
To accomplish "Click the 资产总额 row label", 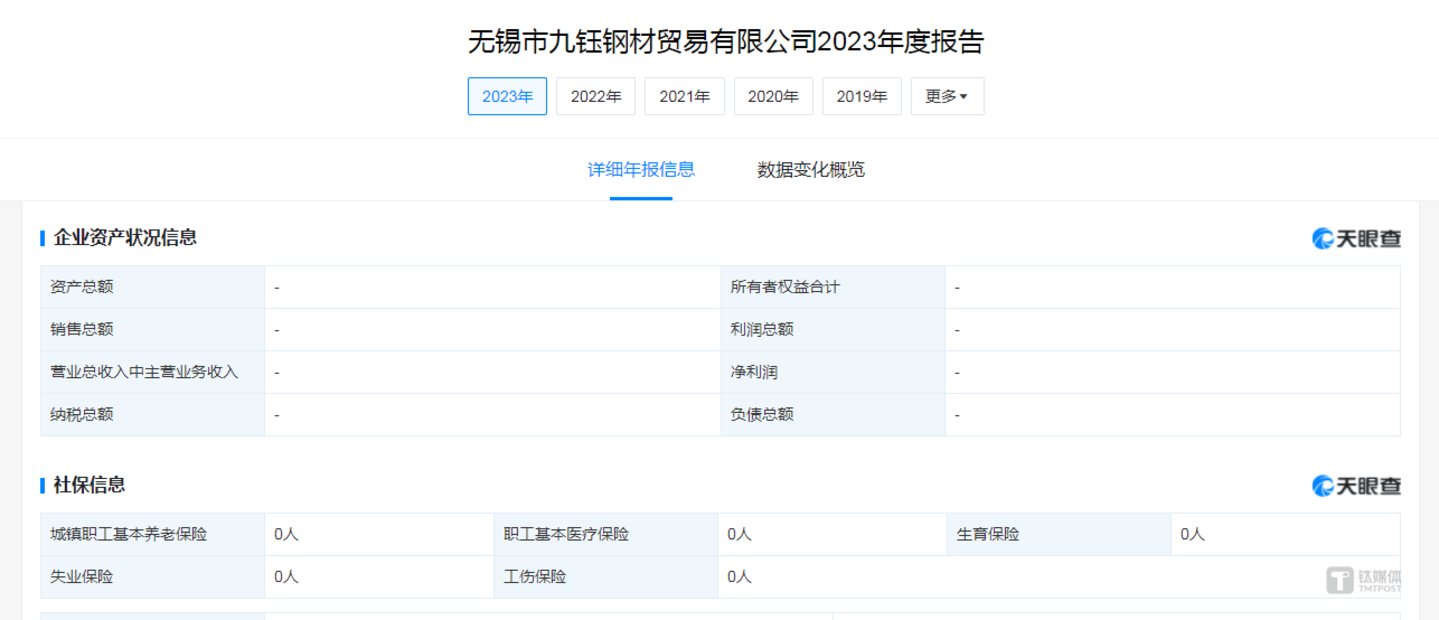I will (82, 287).
